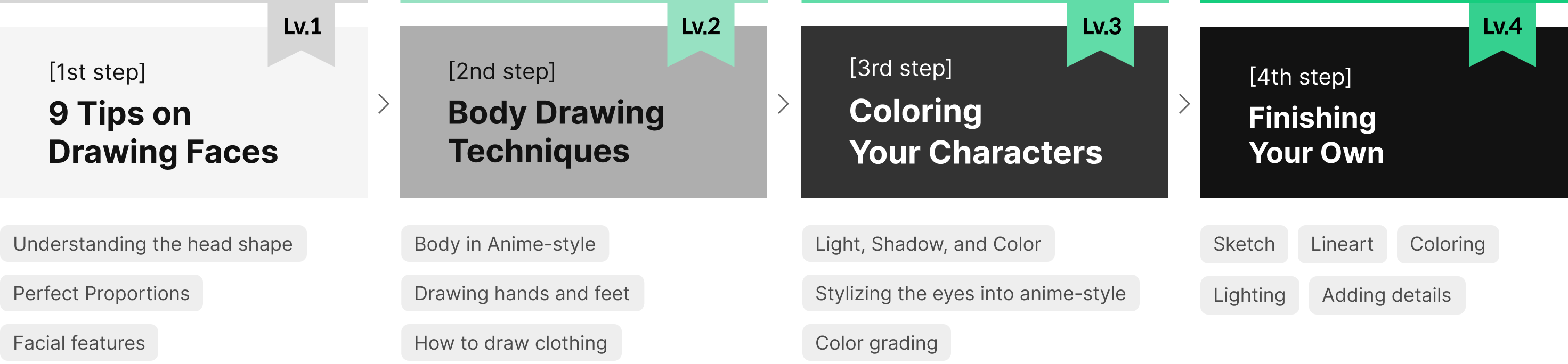
Task: Open the 9 Tips on Drawing Faces card
Action: tap(184, 112)
